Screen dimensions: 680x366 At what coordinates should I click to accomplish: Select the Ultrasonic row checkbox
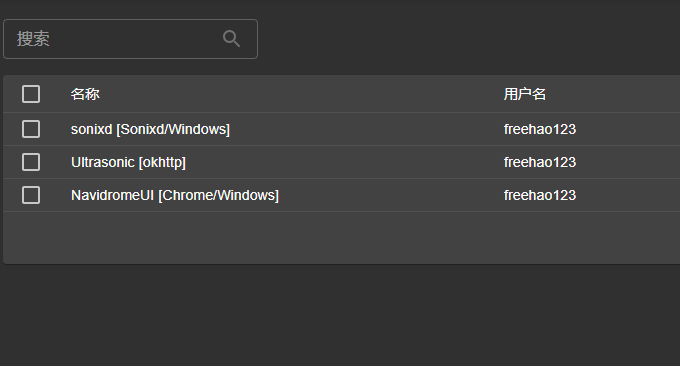[31, 162]
